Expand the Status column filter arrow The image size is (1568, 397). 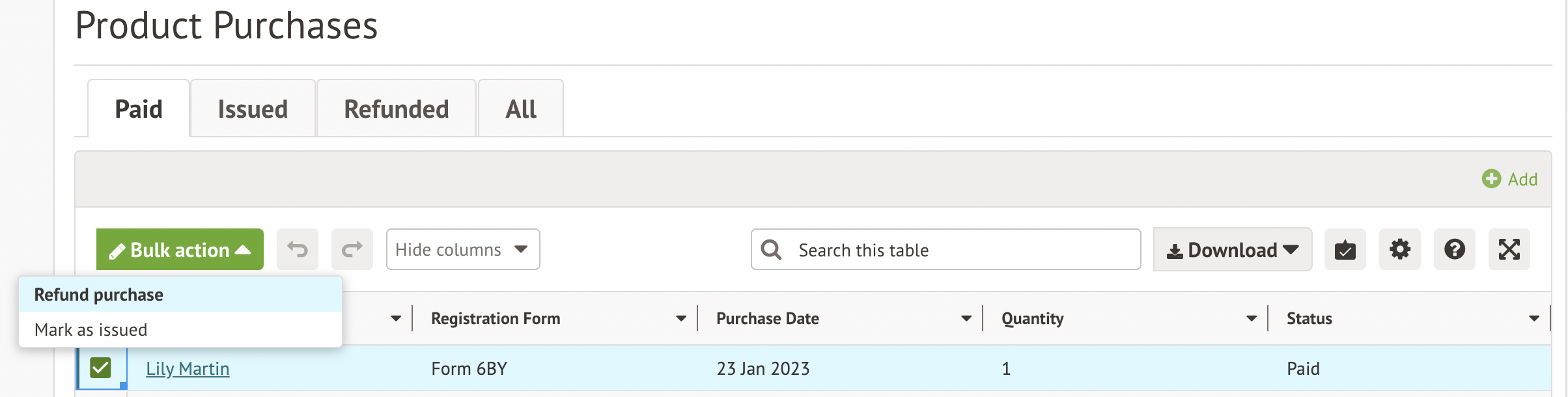click(x=1534, y=318)
